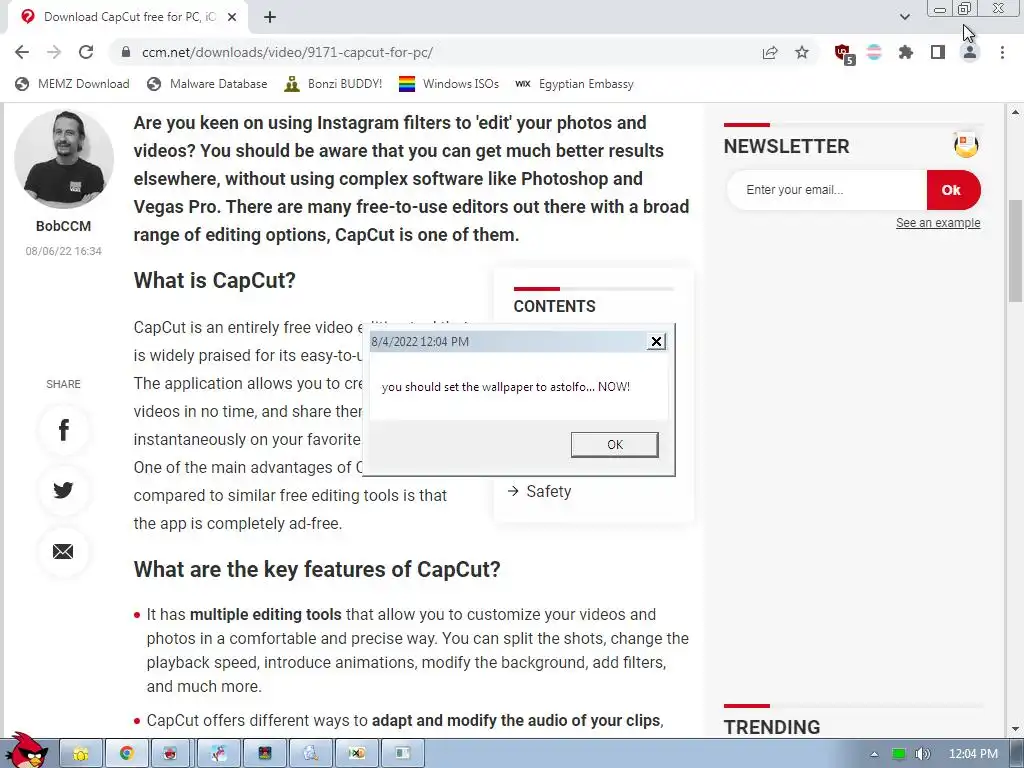This screenshot has width=1024, height=768.
Task: Bookmark this page with the star
Action: (802, 52)
